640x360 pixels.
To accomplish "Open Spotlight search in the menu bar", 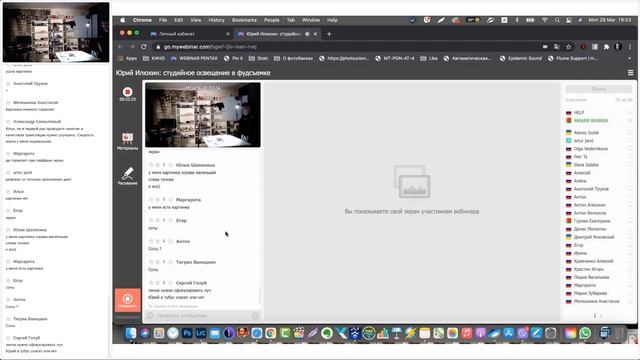I will [557, 20].
